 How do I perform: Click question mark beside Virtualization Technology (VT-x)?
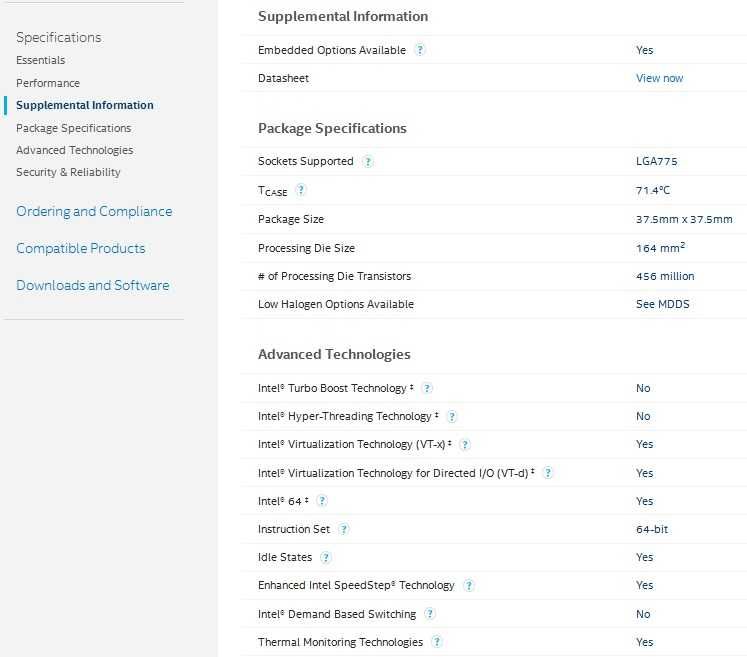pyautogui.click(x=465, y=444)
